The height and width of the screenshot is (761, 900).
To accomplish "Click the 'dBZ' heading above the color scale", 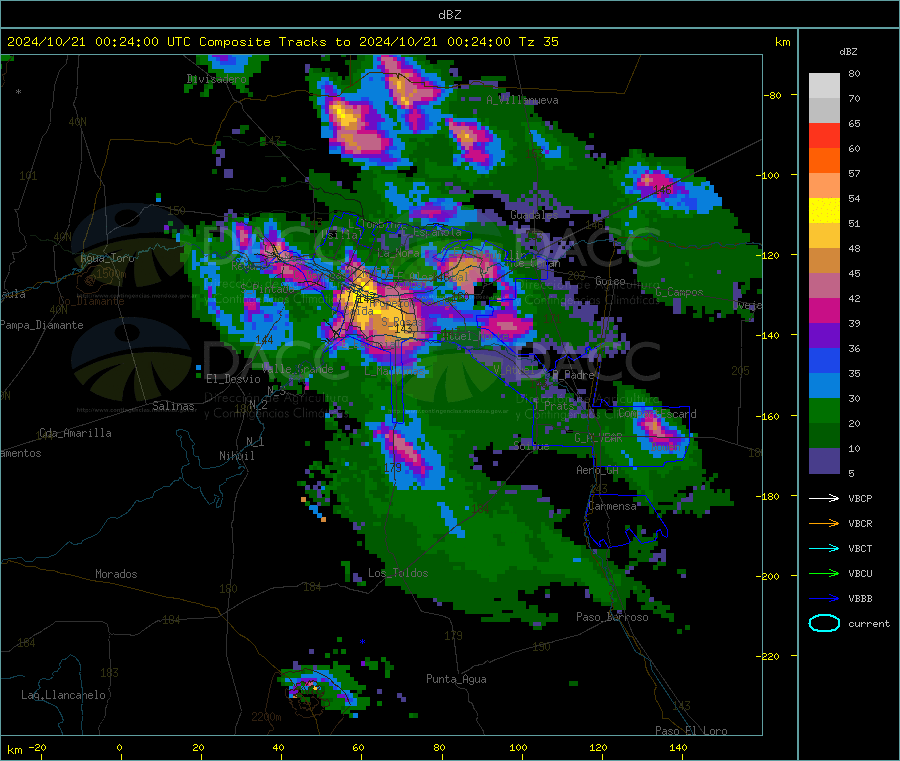I will [x=848, y=52].
